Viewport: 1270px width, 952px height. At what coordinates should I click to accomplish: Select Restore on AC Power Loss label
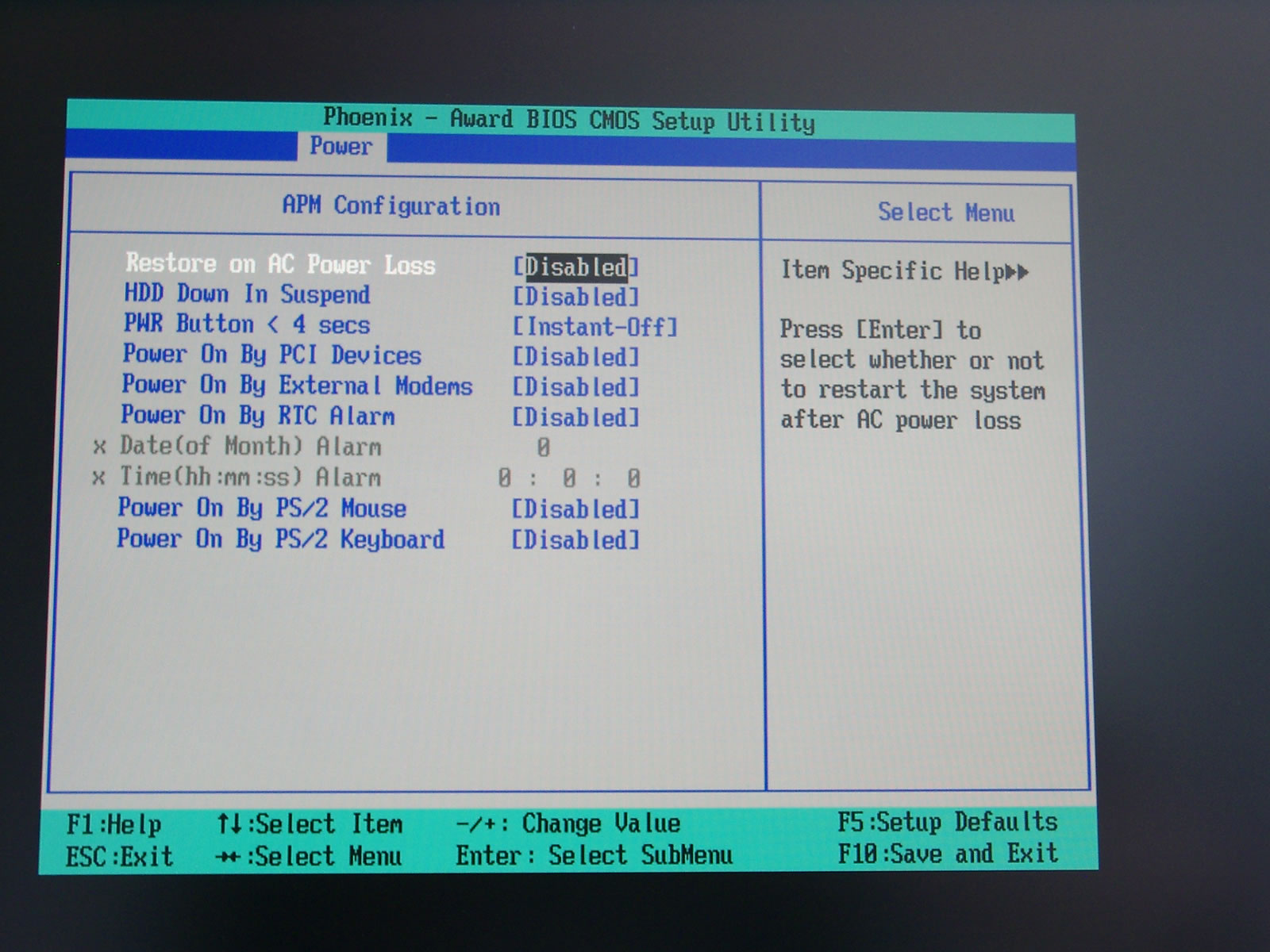[281, 263]
